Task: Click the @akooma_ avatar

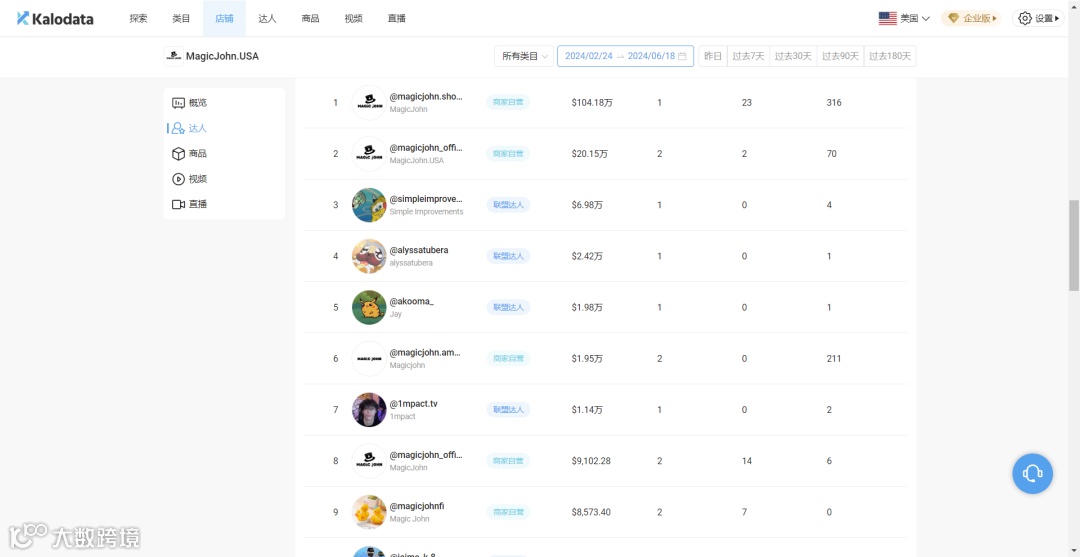Action: tap(369, 307)
